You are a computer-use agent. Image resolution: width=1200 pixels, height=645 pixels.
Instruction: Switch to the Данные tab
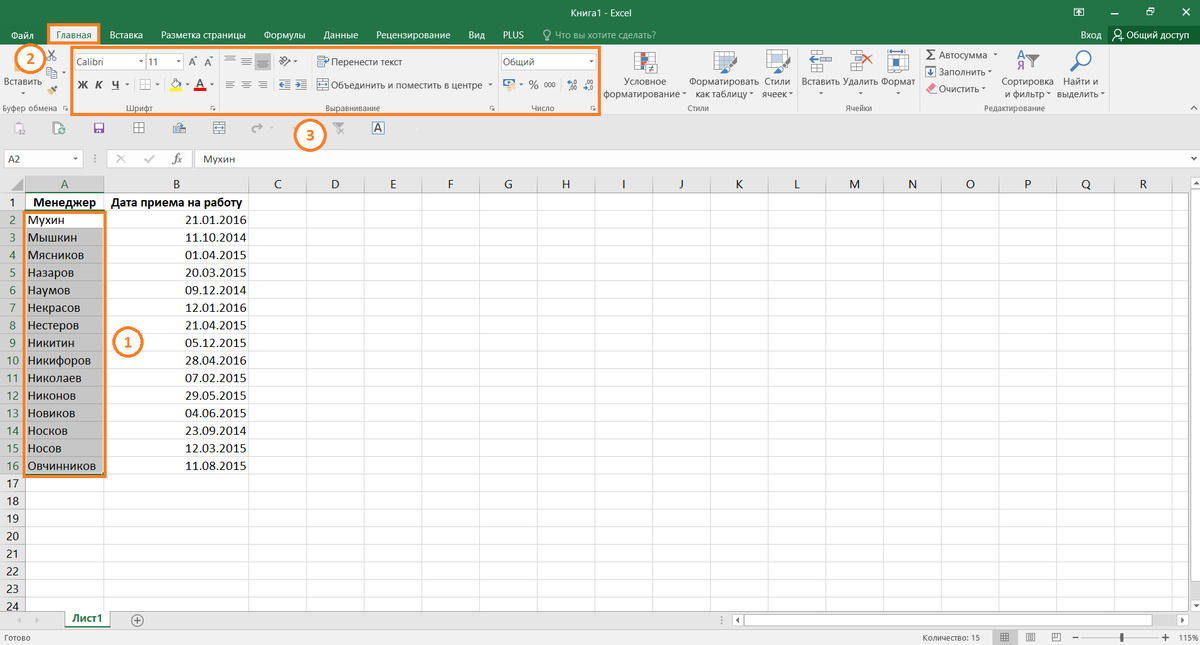pos(341,35)
